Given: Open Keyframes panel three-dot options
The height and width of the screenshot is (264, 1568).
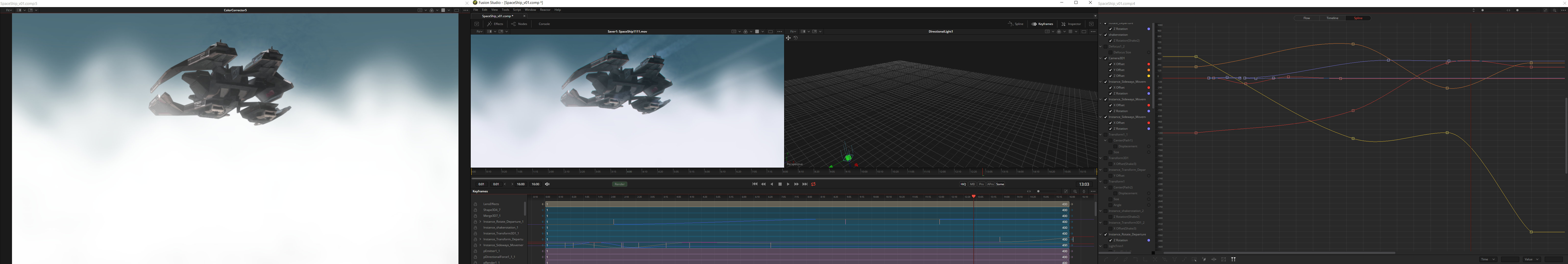Looking at the screenshot, I should tap(1093, 192).
